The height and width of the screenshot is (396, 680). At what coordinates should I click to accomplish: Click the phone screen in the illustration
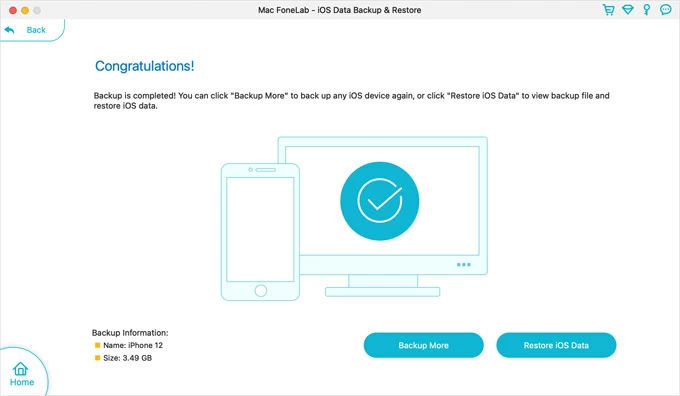(260, 229)
